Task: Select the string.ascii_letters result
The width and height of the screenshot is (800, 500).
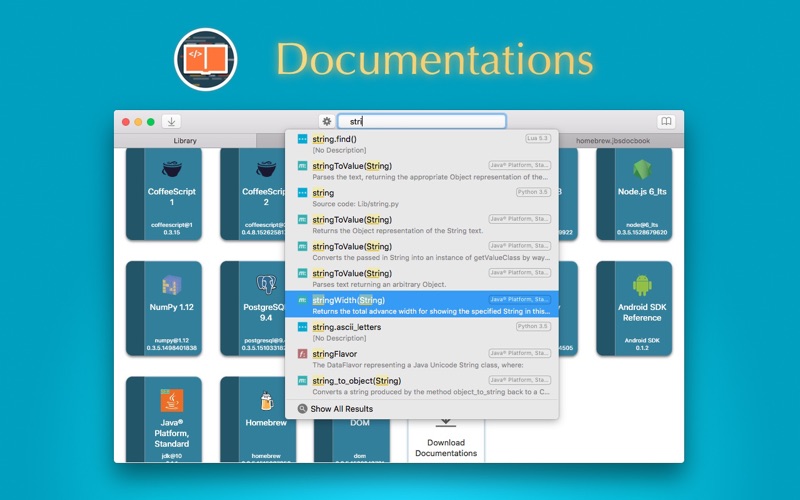Action: pos(422,332)
